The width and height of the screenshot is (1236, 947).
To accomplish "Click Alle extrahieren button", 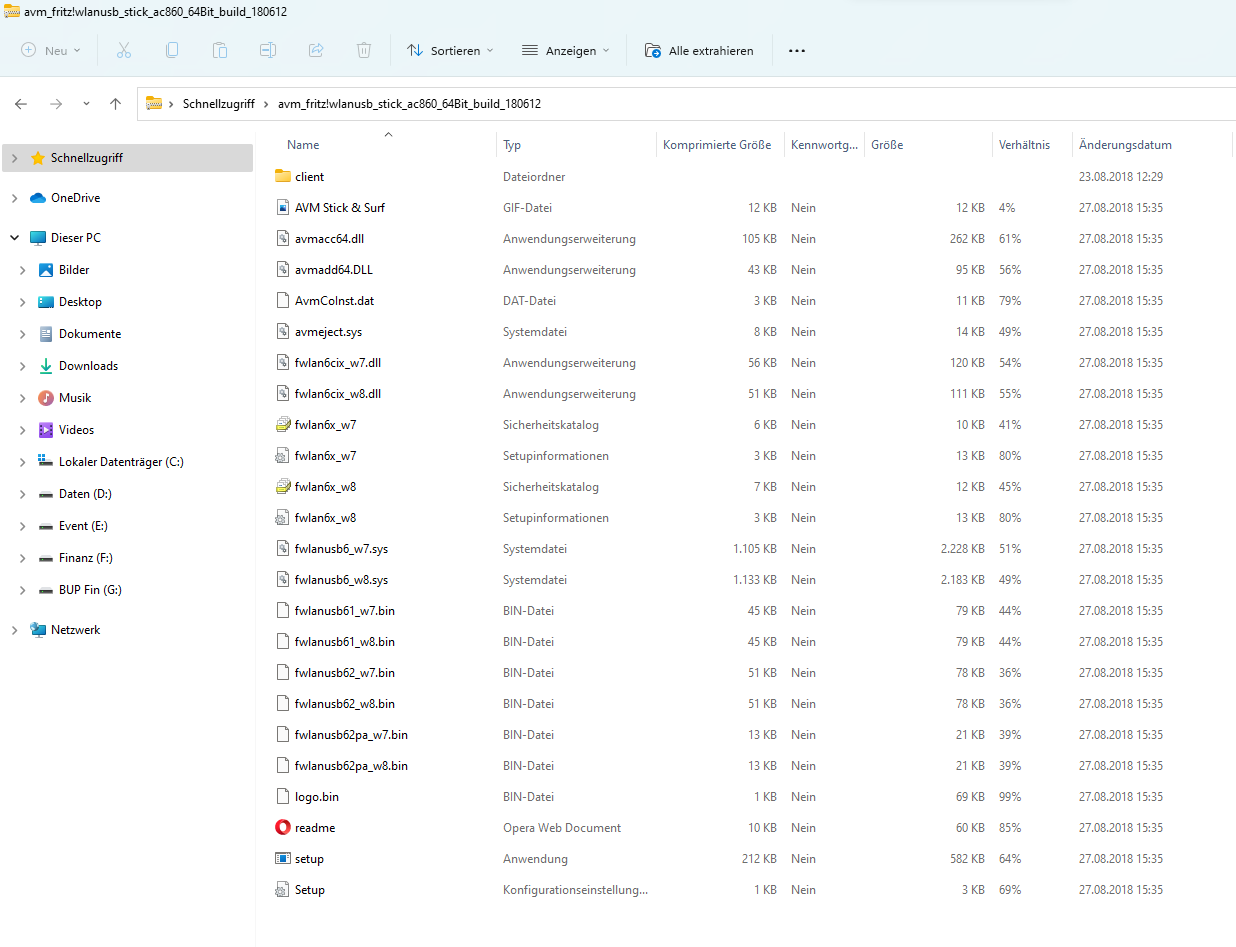I will (699, 50).
